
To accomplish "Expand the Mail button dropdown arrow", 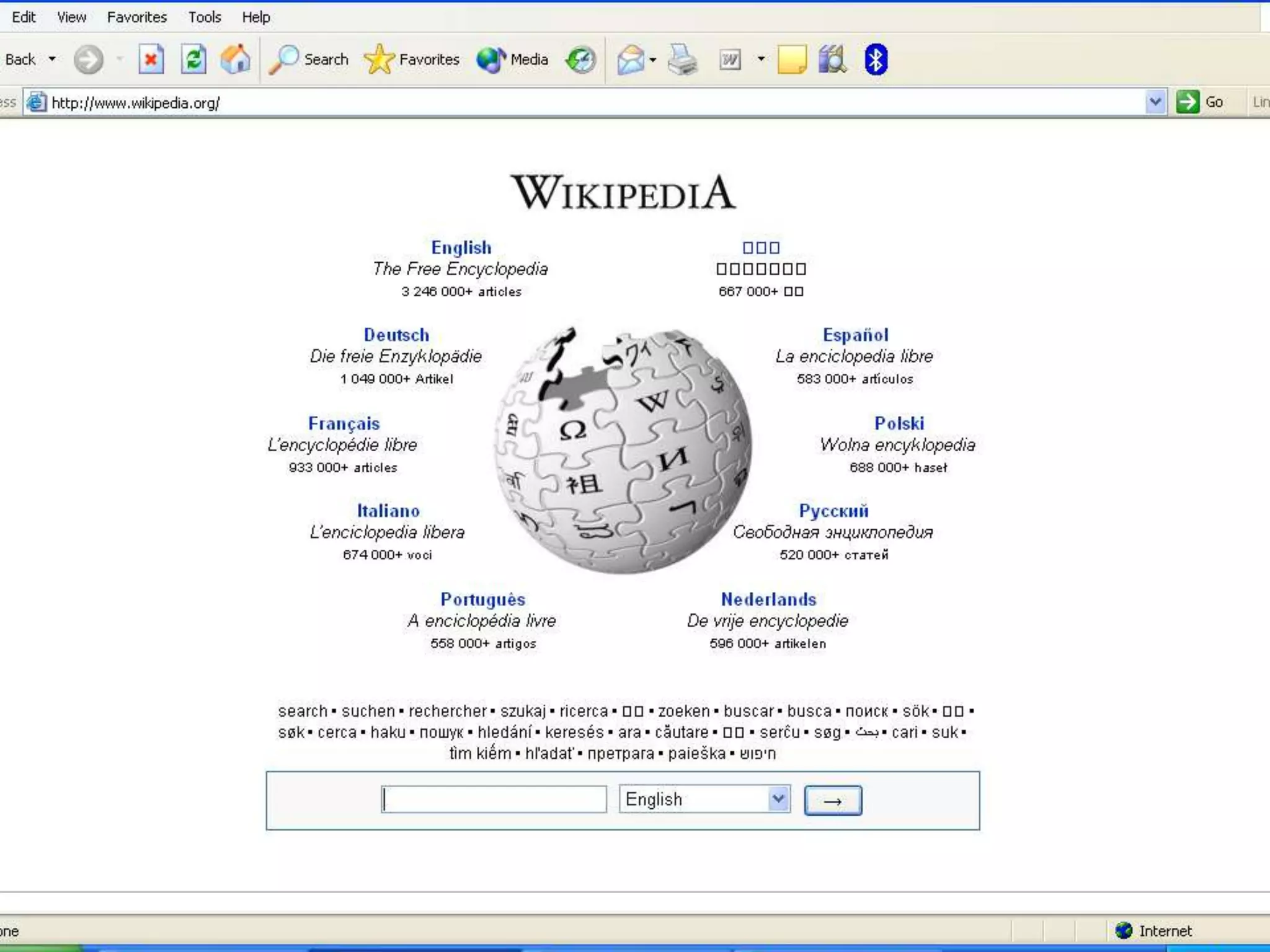I will 653,60.
